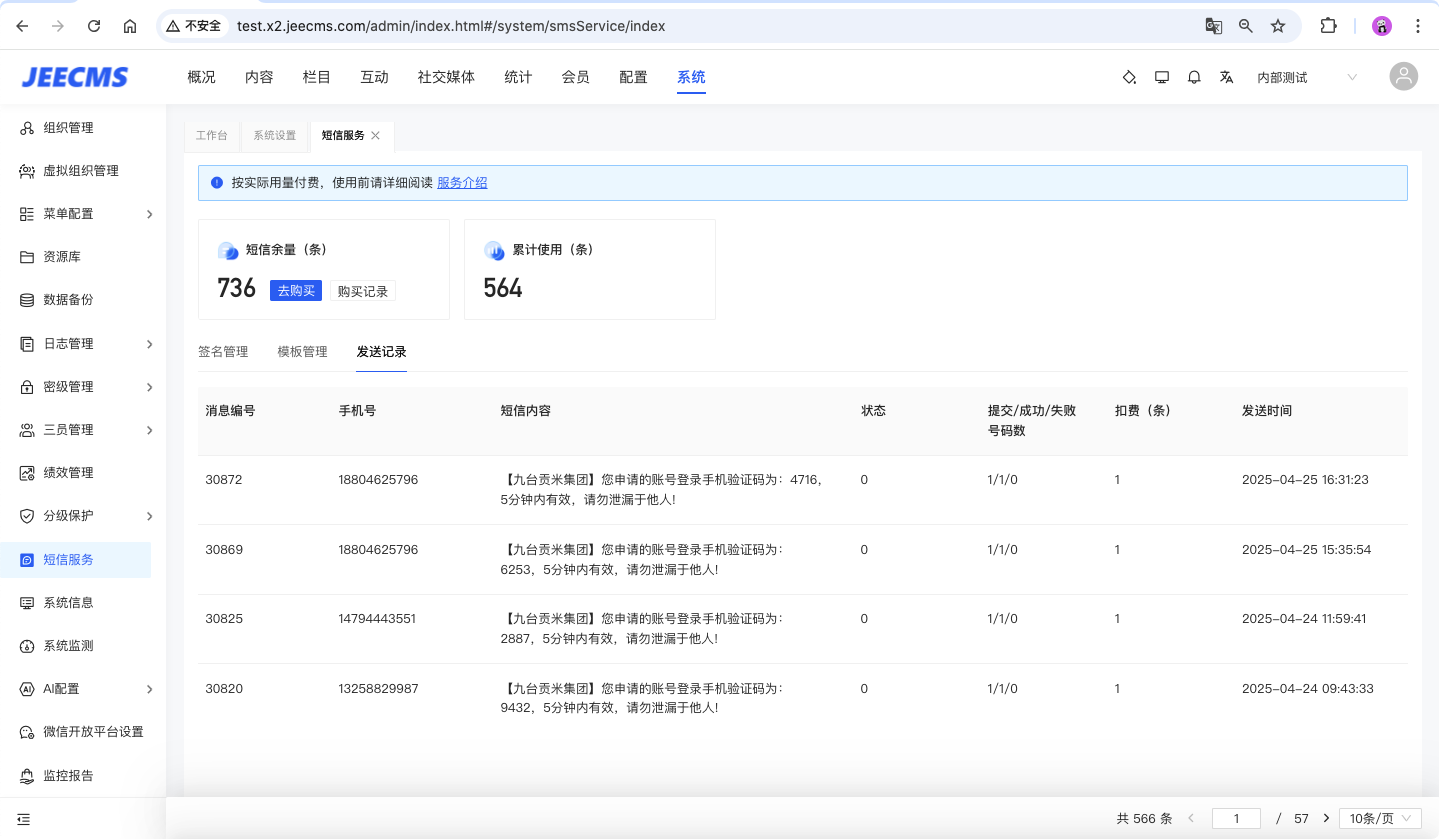Open the 服务介绍 link
Image resolution: width=1439 pixels, height=839 pixels.
tap(462, 183)
